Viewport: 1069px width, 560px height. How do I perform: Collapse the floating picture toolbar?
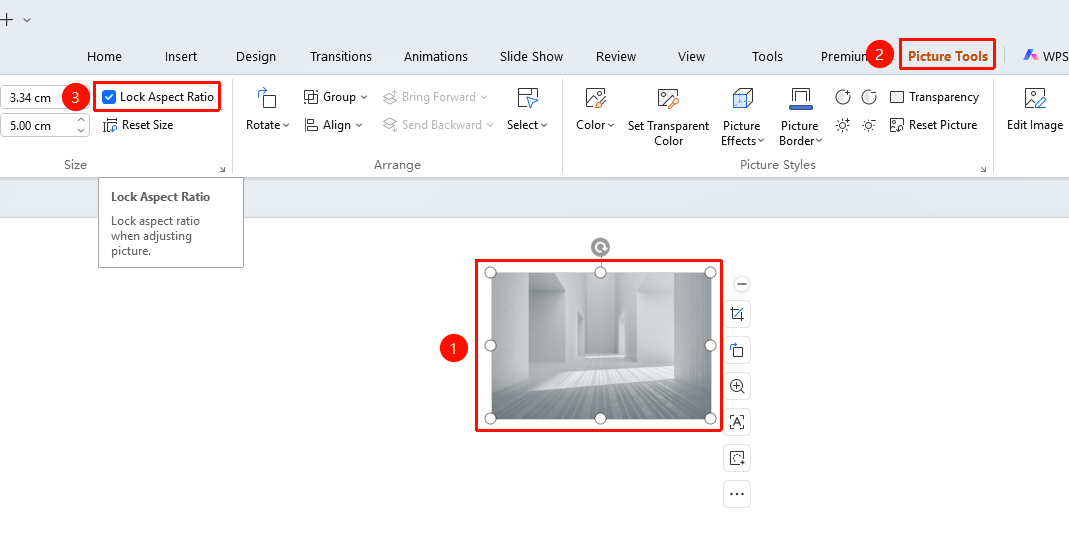[742, 284]
